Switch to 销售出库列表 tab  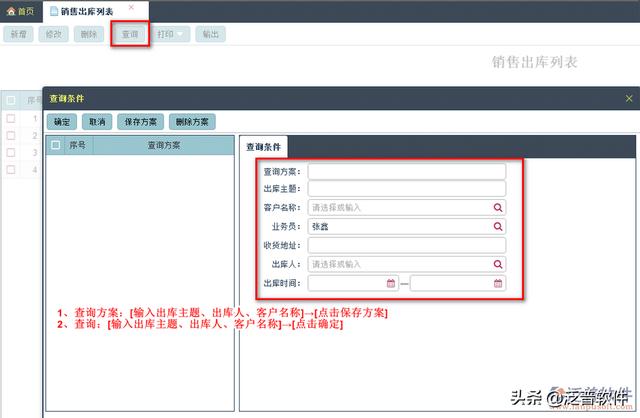tap(87, 11)
